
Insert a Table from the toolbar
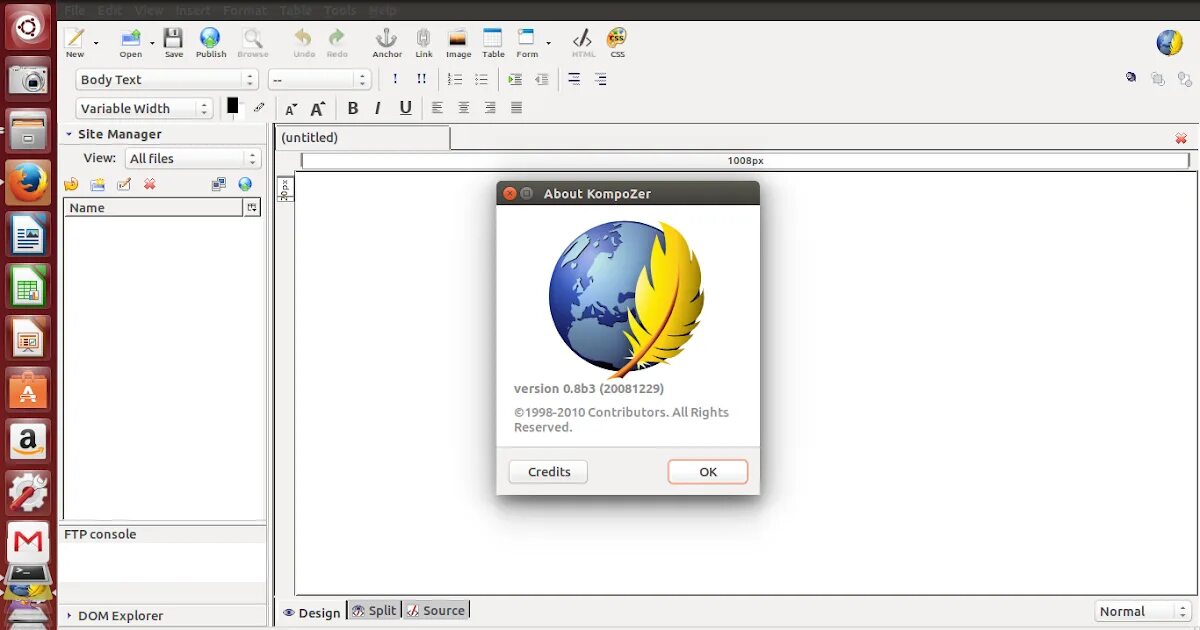(493, 41)
